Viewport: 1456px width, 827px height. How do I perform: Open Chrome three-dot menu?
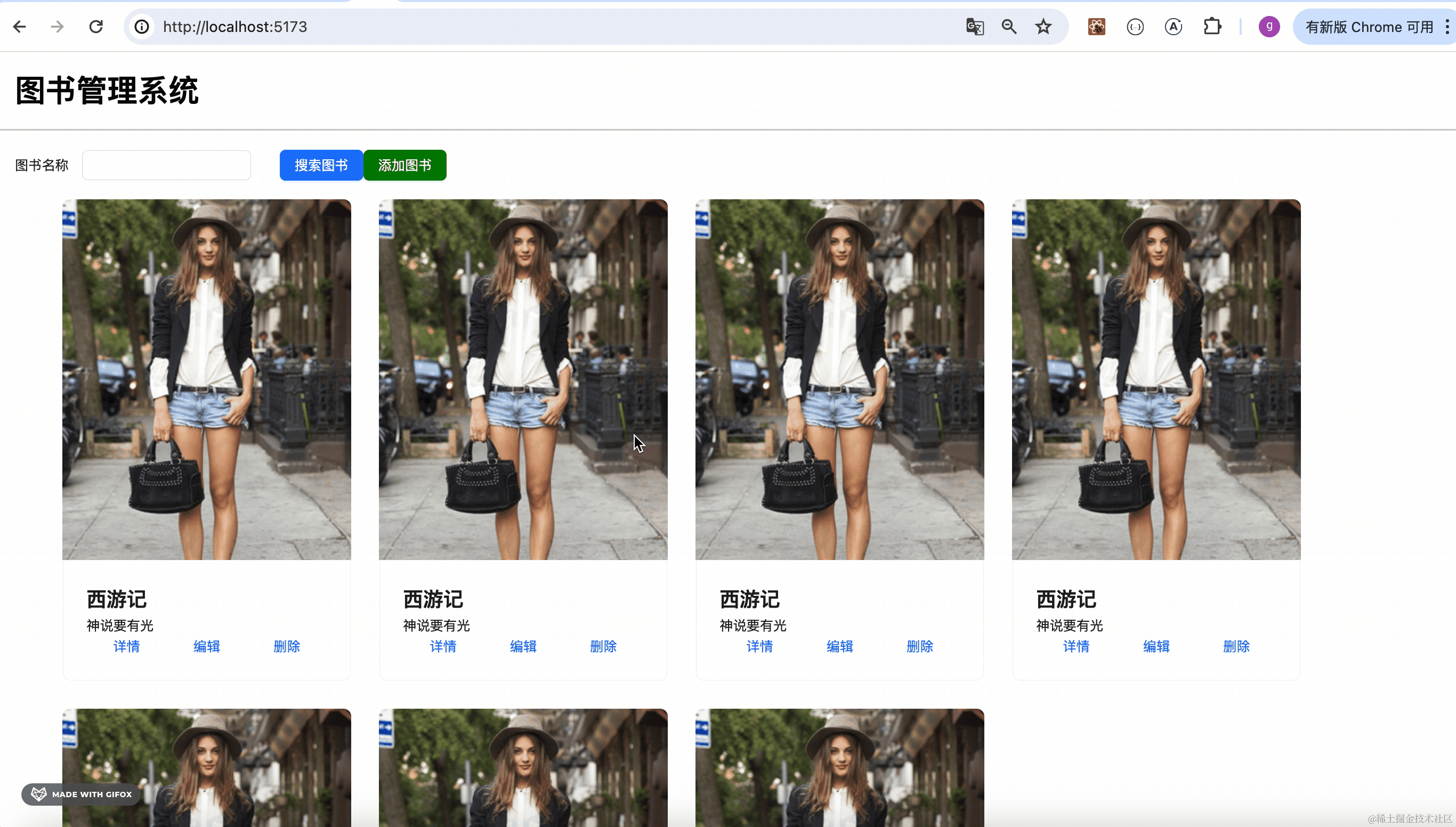pyautogui.click(x=1447, y=27)
